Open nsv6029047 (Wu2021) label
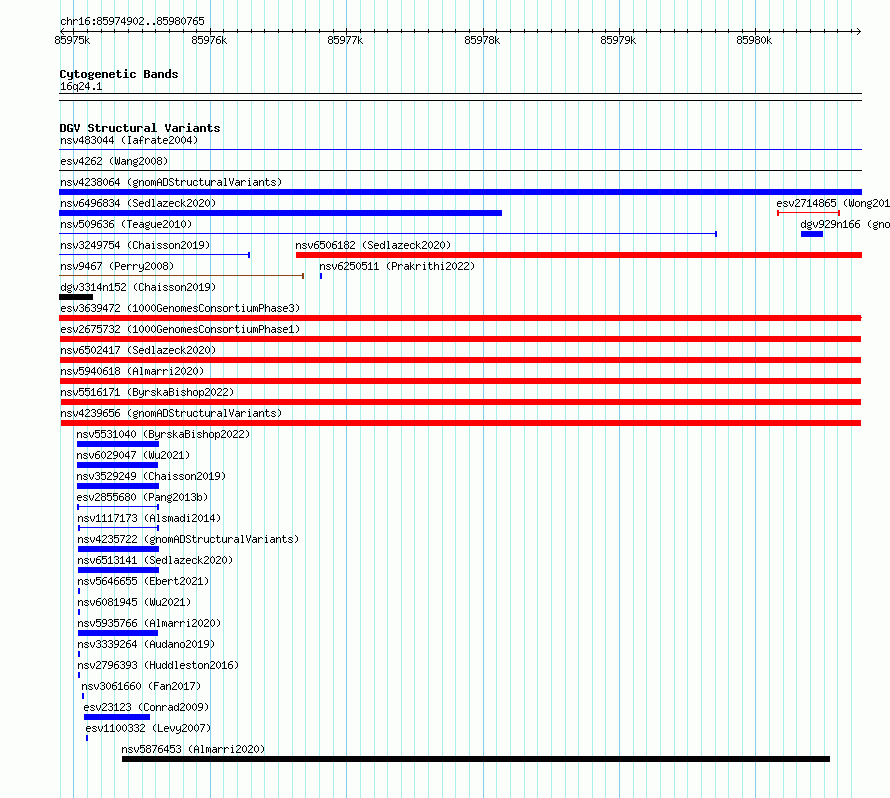 [x=133, y=455]
